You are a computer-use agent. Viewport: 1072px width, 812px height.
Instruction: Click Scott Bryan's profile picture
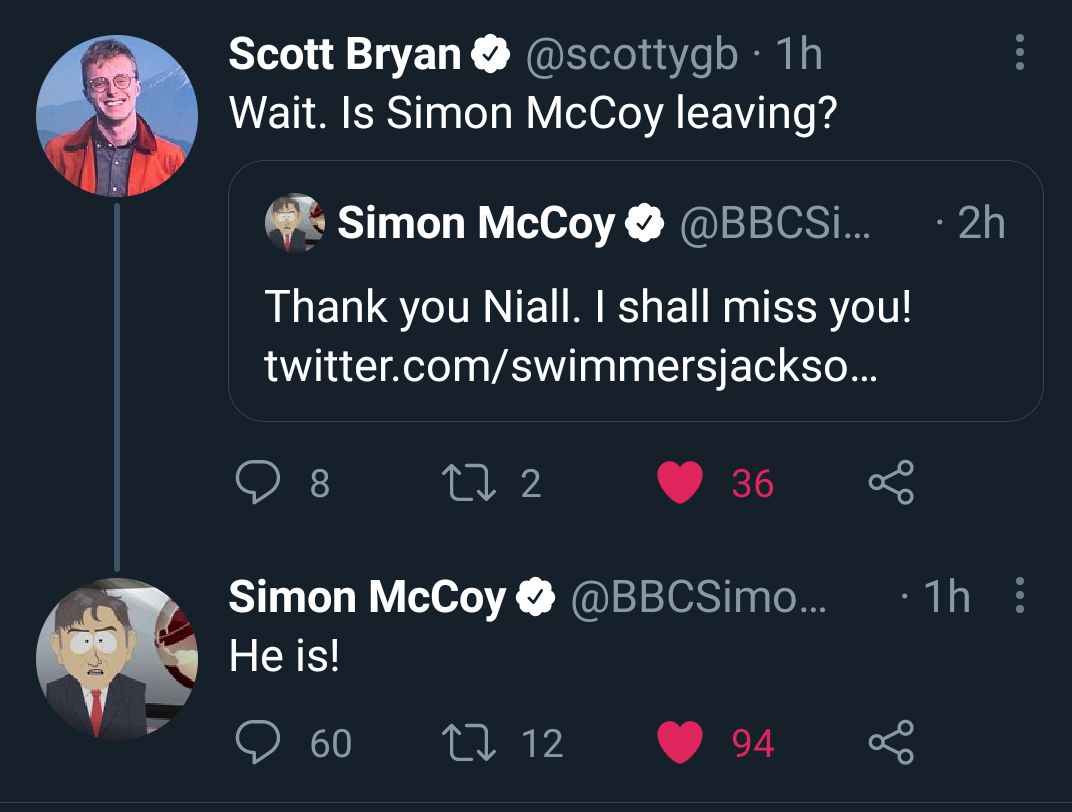coord(118,110)
